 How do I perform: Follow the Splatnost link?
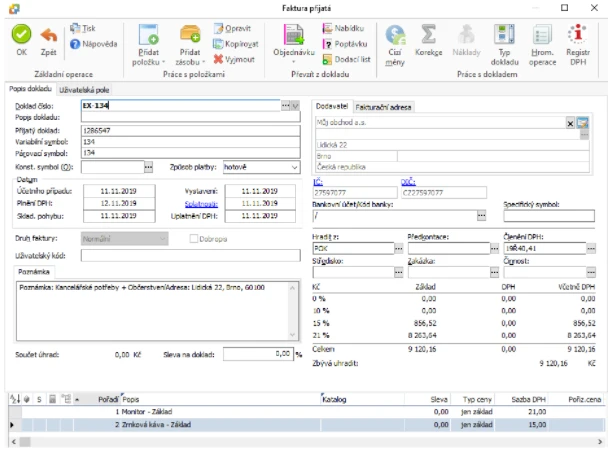tap(201, 204)
